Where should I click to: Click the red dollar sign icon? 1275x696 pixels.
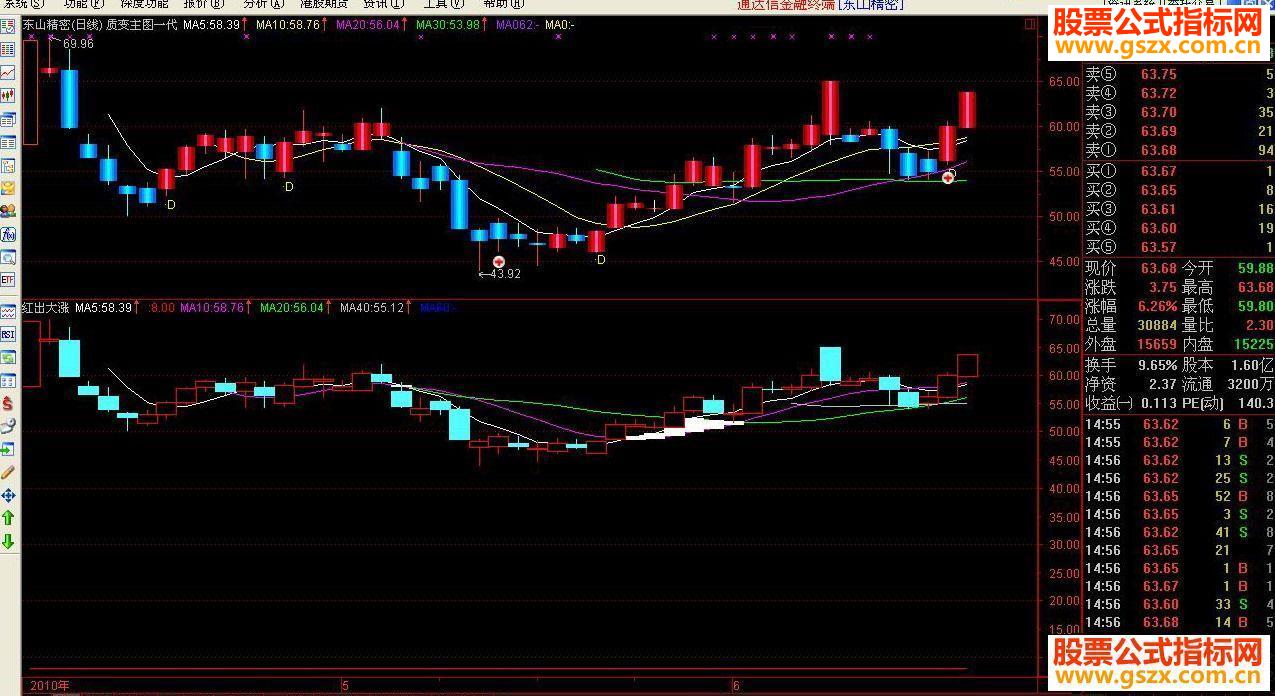(8, 403)
